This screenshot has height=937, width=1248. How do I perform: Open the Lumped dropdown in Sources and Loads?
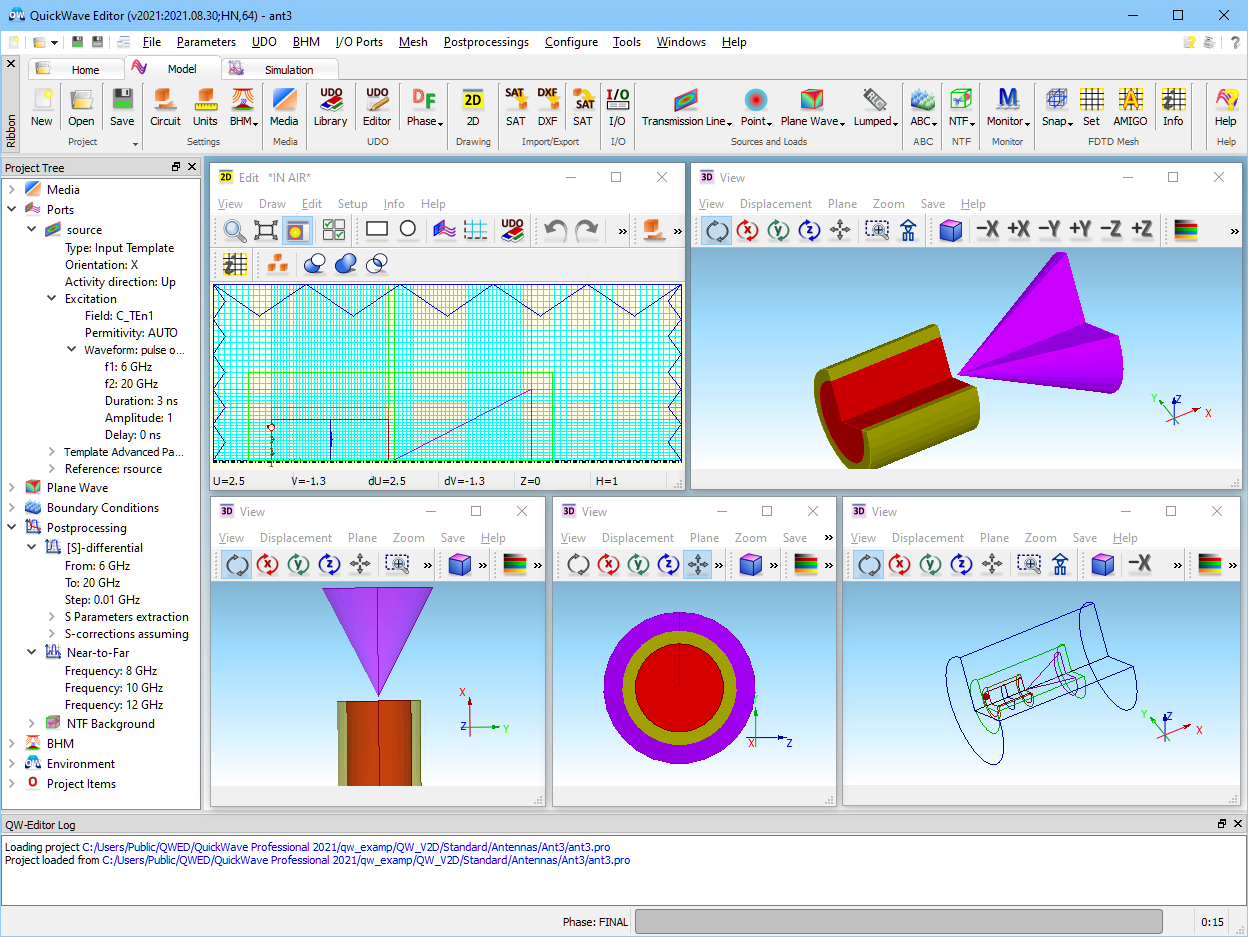coord(874,108)
